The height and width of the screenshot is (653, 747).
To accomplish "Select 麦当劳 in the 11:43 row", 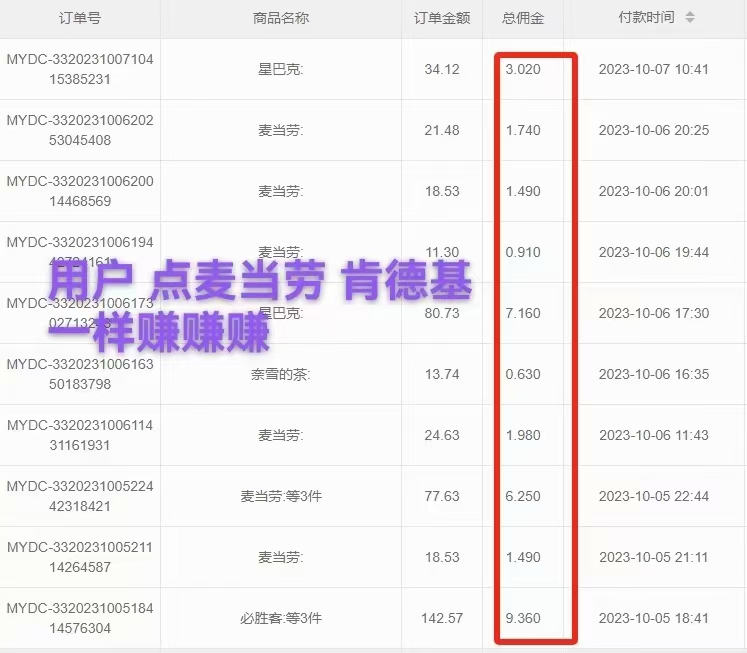I will tap(281, 435).
